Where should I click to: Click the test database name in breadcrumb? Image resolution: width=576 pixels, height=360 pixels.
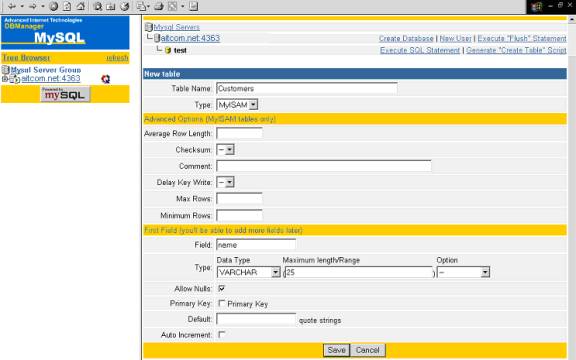tap(180, 50)
